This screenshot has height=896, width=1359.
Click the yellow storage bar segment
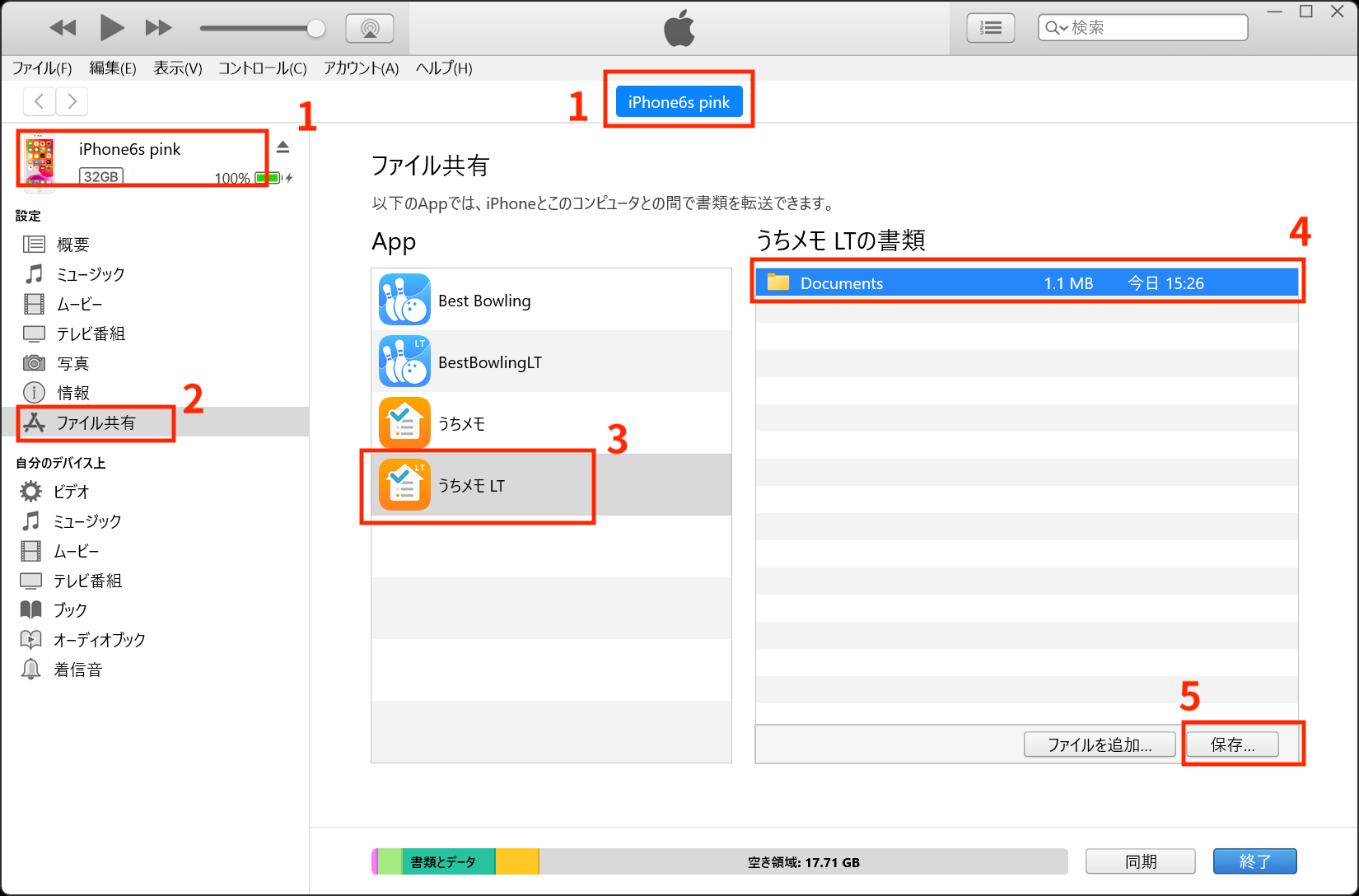pos(517,861)
